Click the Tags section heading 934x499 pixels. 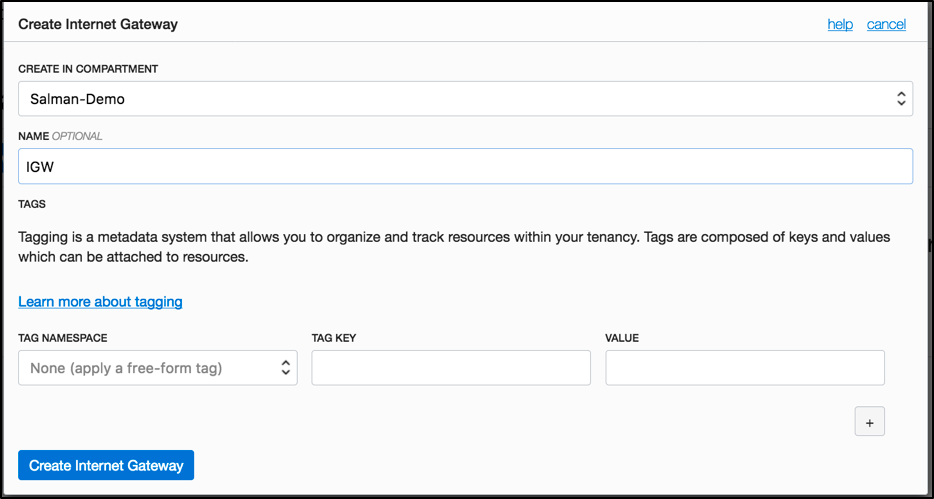pyautogui.click(x=32, y=204)
